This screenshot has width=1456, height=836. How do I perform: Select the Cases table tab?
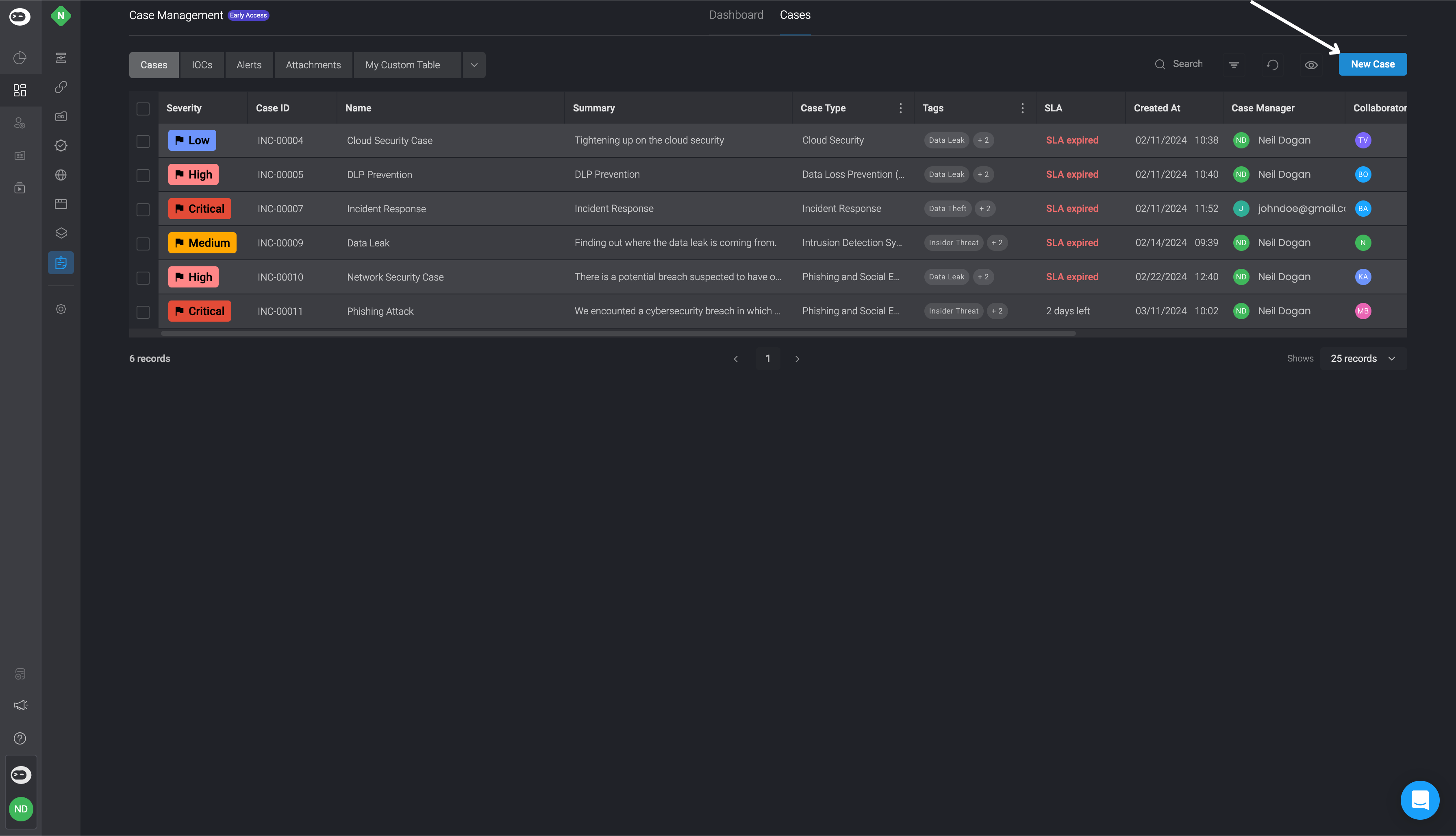click(154, 65)
